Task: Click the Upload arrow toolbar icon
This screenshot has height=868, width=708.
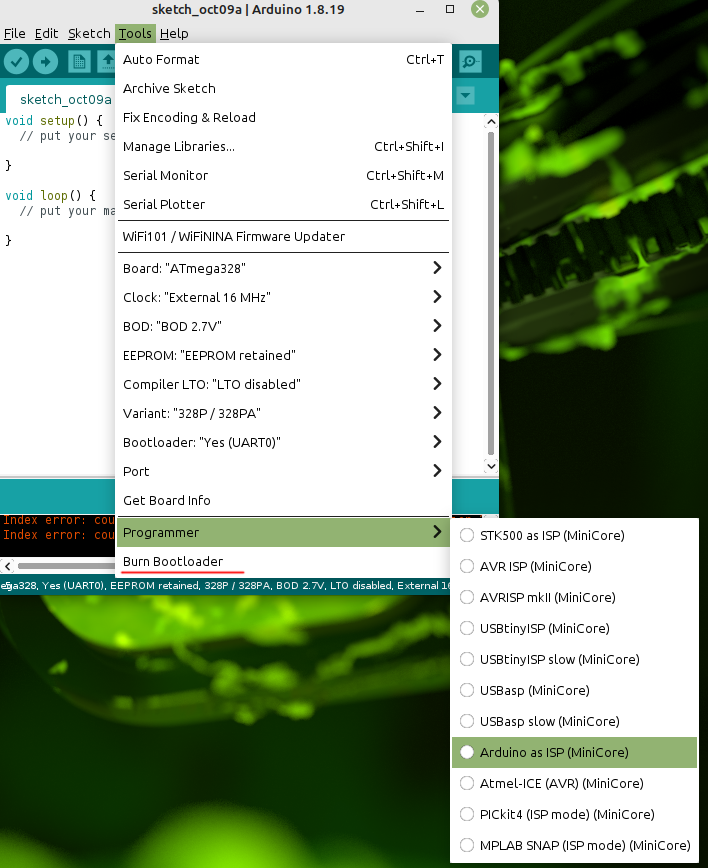Action: click(45, 61)
